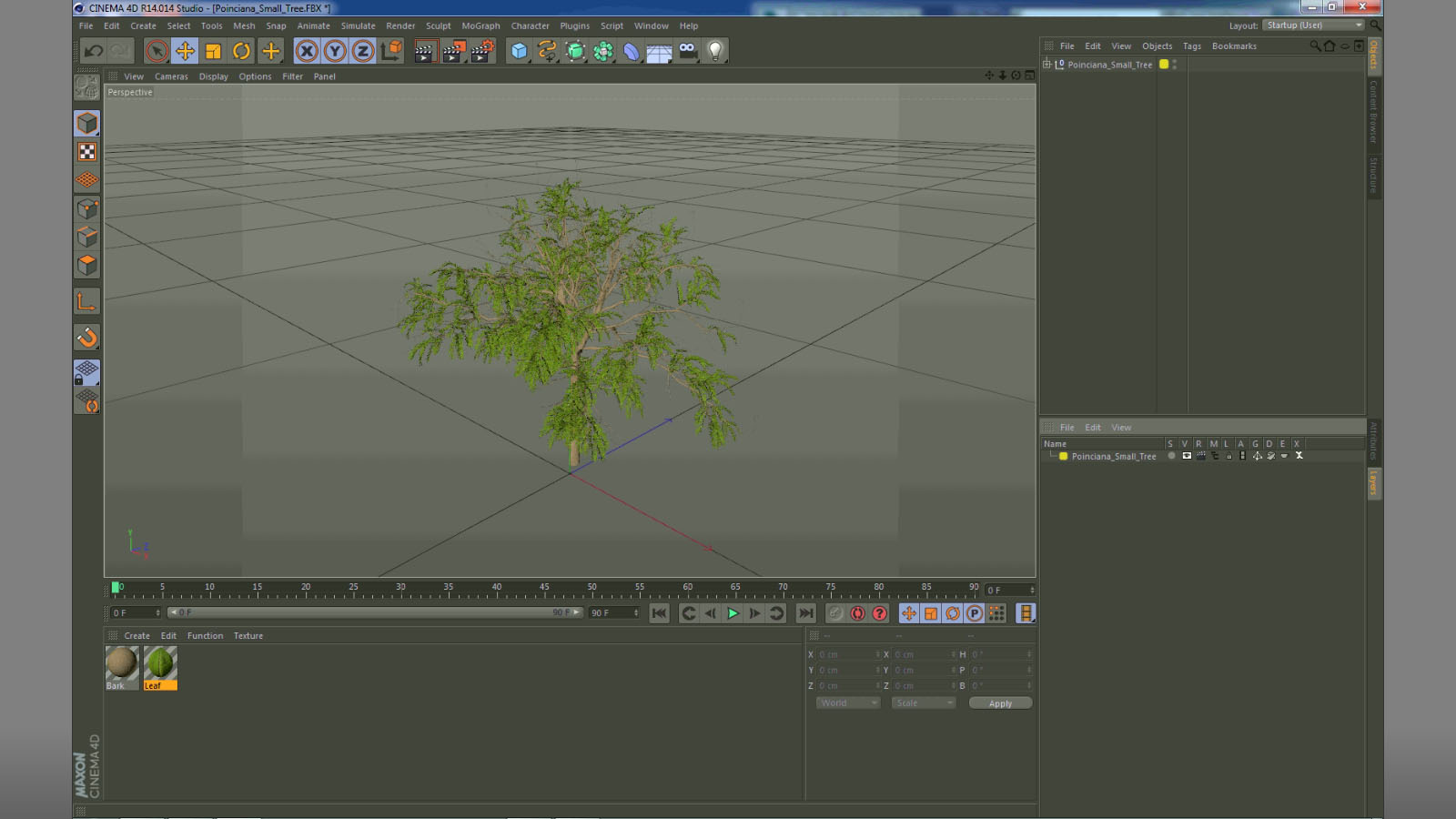Click frame 45 on the timeline ruler
The image size is (1456, 819).
click(x=544, y=590)
